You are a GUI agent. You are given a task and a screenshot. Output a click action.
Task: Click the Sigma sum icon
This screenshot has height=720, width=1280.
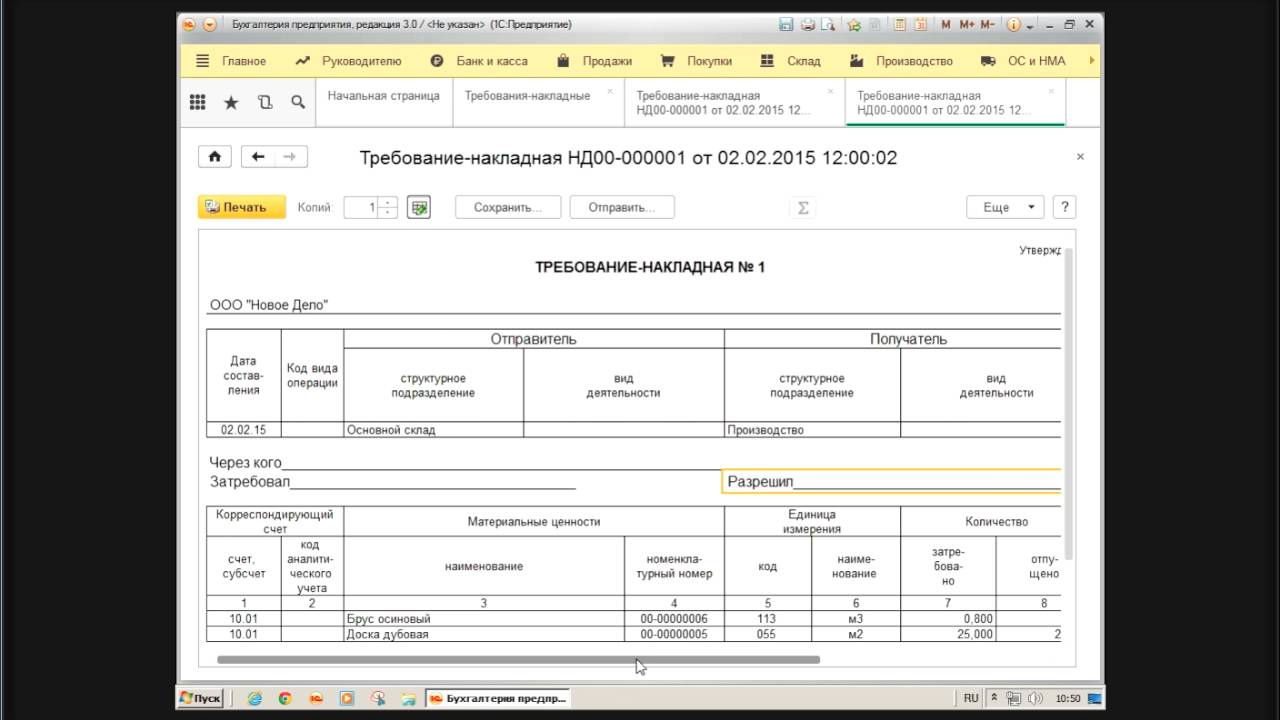(x=801, y=208)
